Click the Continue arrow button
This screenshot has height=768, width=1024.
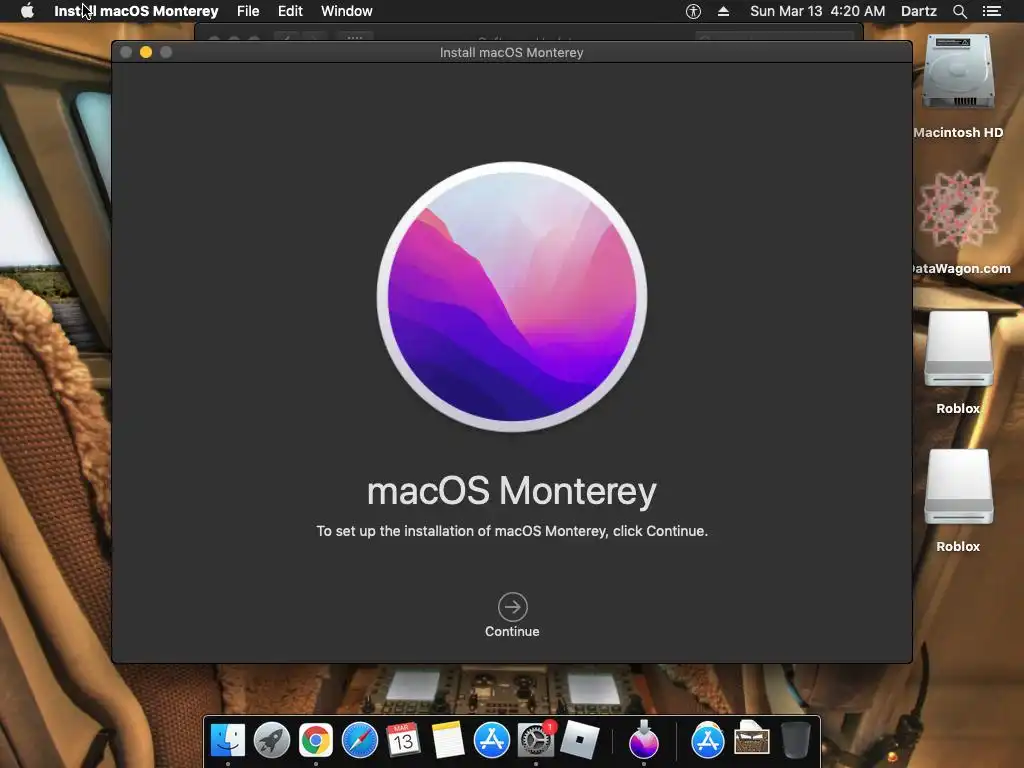[512, 607]
